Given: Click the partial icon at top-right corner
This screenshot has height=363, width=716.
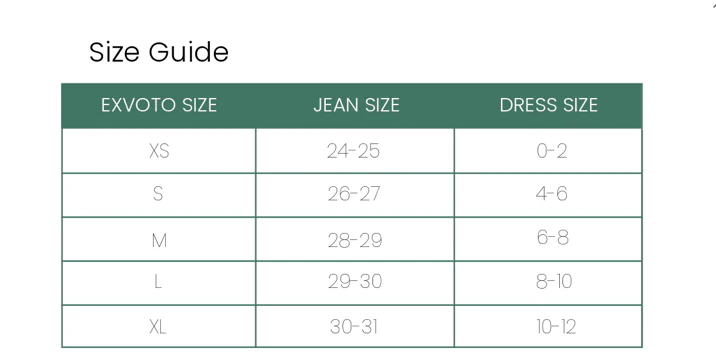Looking at the screenshot, I should click(714, 5).
